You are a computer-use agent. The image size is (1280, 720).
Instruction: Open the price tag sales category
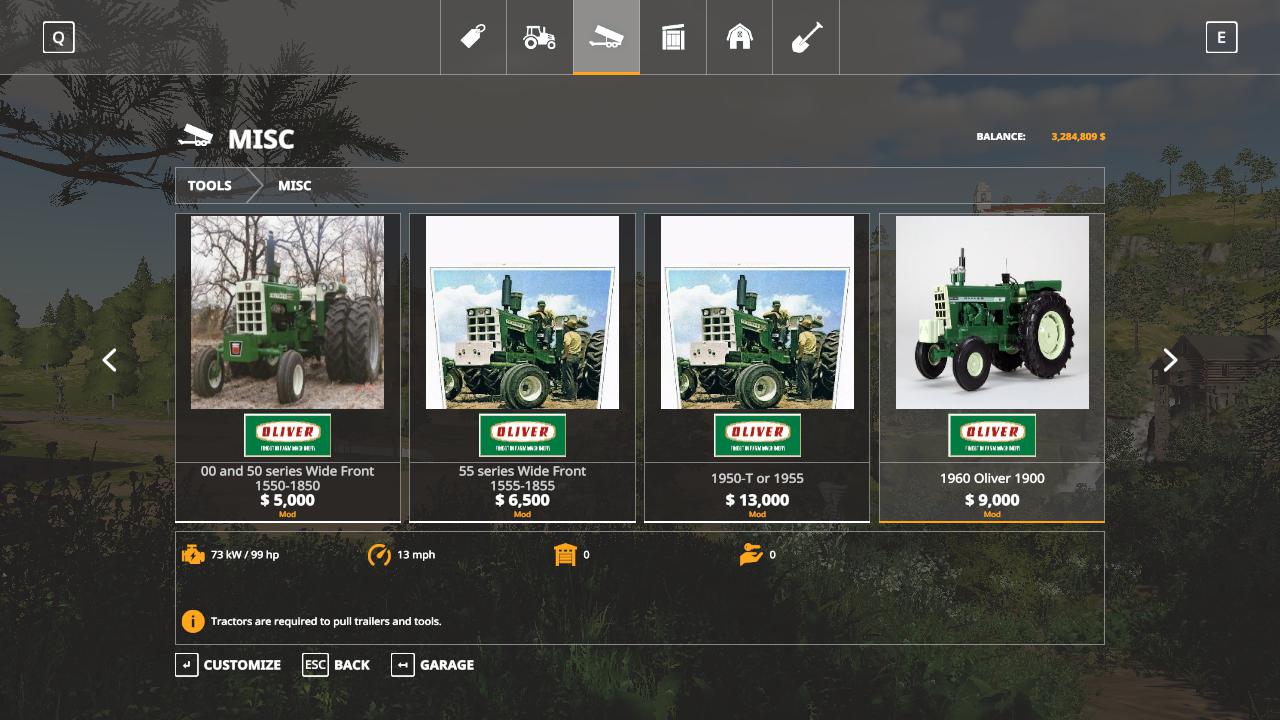(473, 37)
